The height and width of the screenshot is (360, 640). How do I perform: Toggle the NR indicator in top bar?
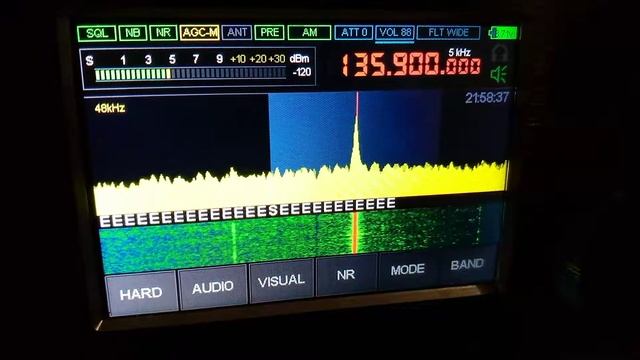click(x=163, y=33)
